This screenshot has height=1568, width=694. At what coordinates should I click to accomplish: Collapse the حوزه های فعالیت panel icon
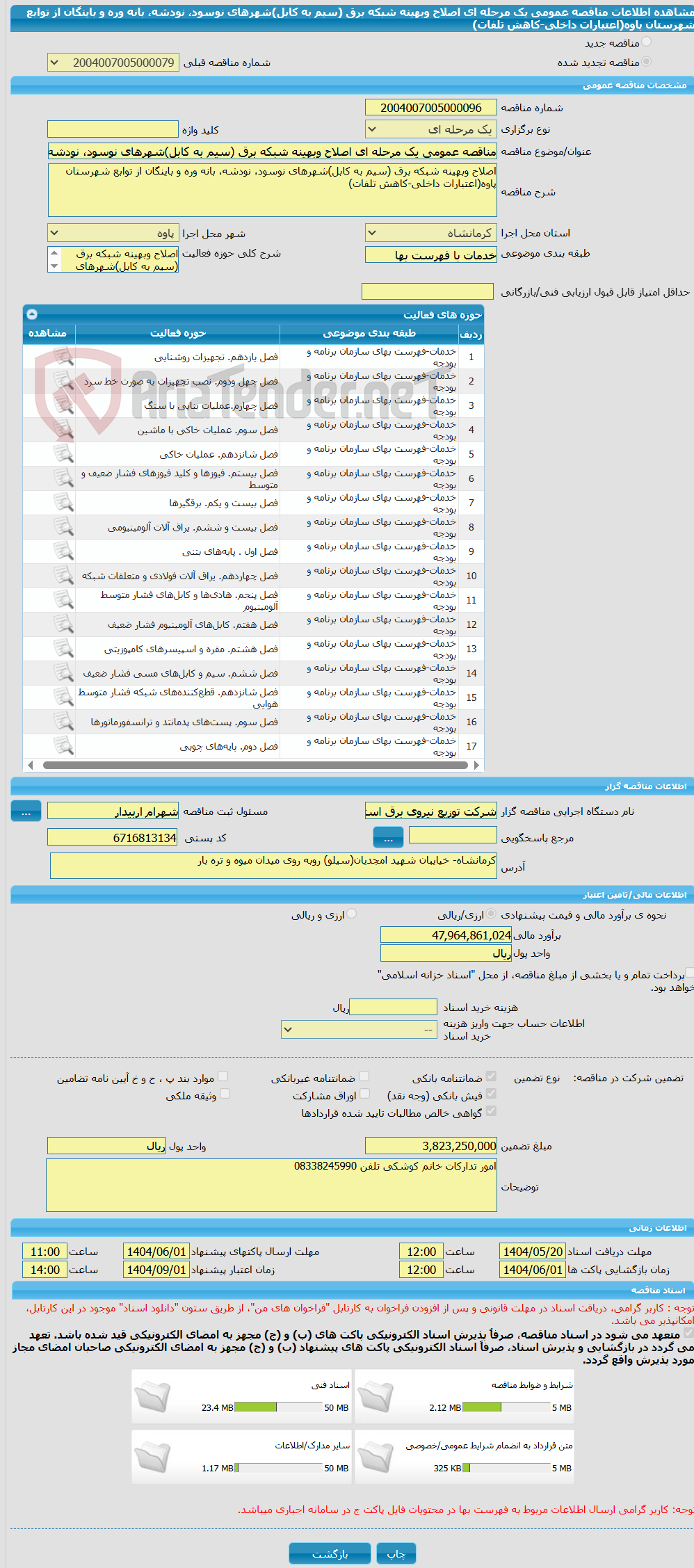[x=32, y=314]
